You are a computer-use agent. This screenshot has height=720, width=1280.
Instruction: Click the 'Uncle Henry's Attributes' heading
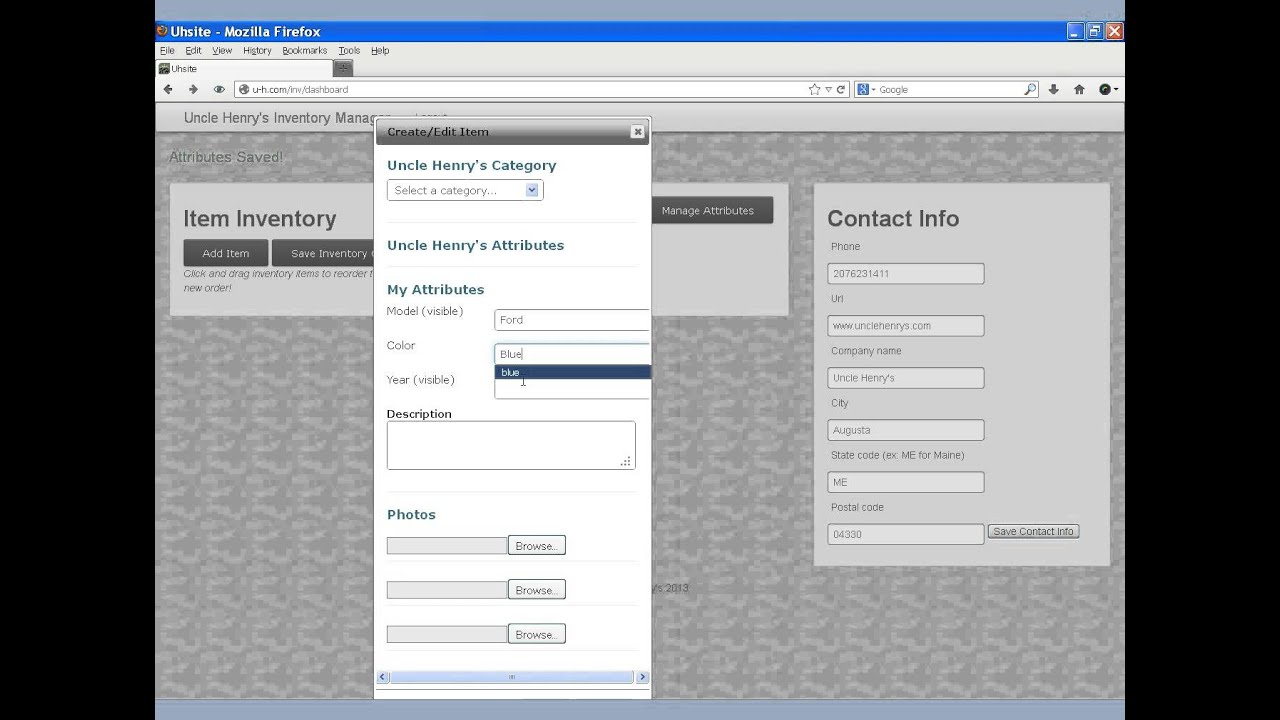coord(476,245)
